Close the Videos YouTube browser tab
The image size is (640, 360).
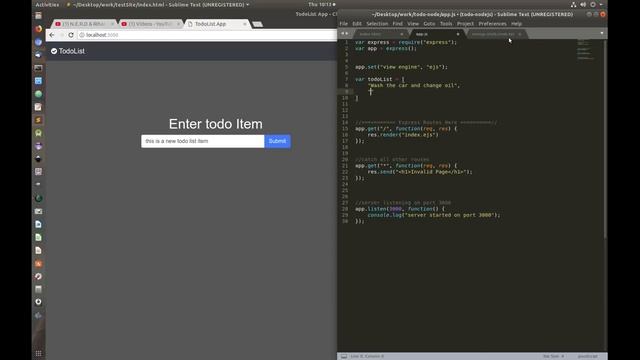[x=178, y=24]
